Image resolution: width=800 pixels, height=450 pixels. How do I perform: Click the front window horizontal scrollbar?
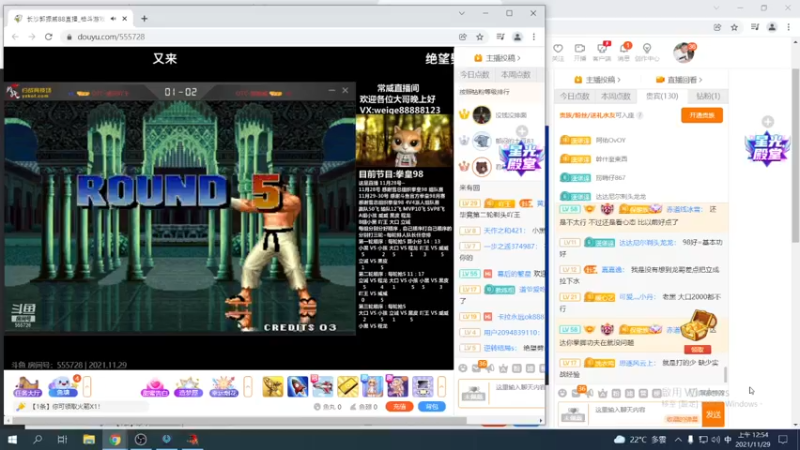click(239, 421)
